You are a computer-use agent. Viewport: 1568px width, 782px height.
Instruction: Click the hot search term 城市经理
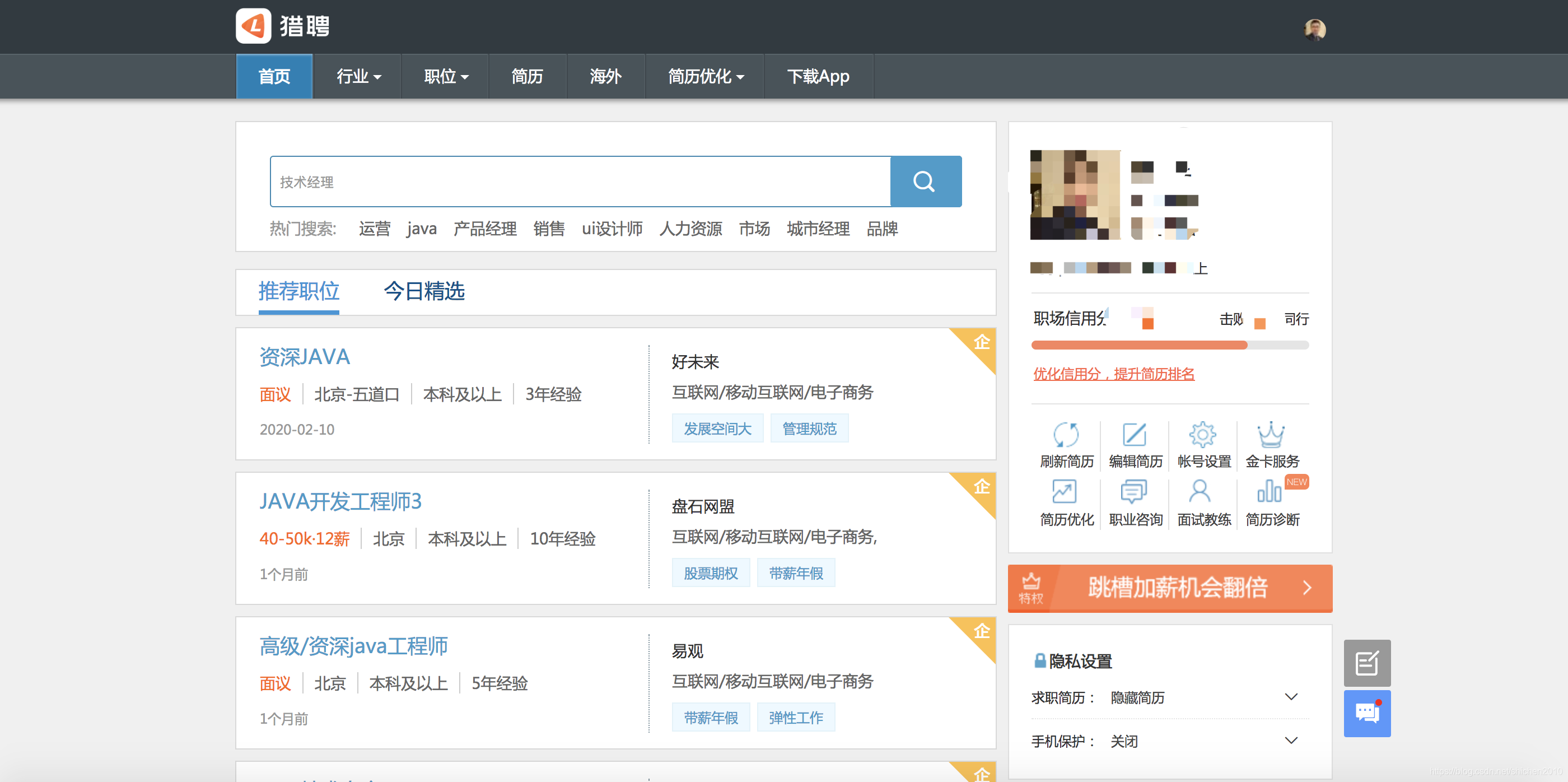[x=818, y=229]
